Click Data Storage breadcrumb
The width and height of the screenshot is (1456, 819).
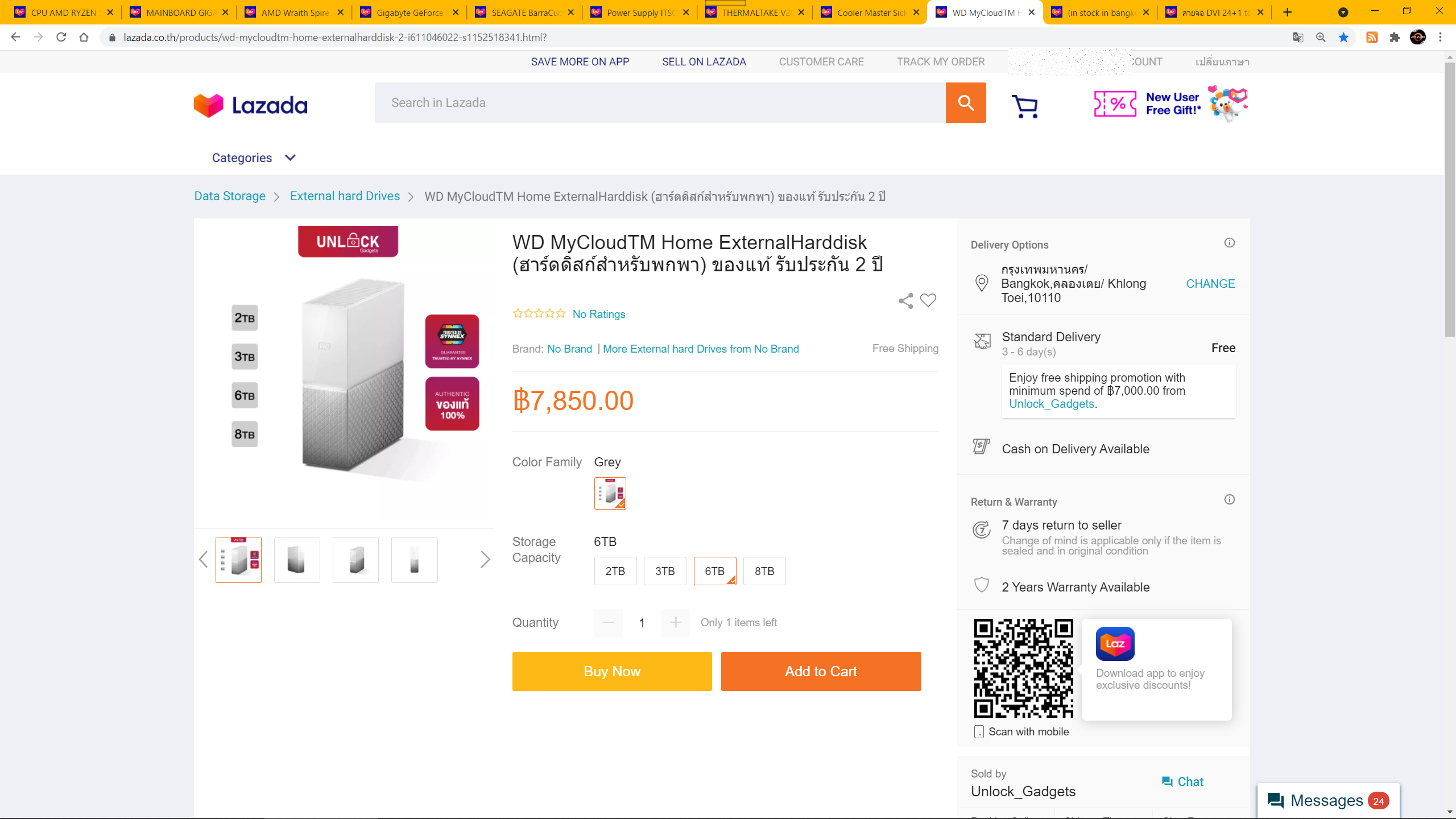pos(230,196)
